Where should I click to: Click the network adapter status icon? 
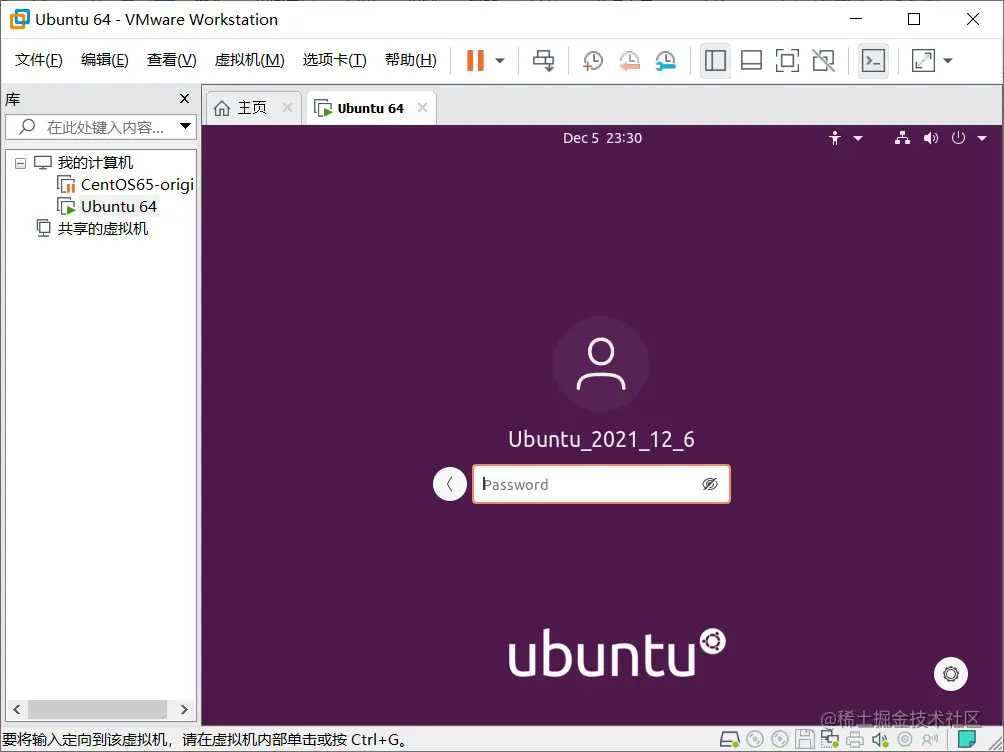point(830,740)
